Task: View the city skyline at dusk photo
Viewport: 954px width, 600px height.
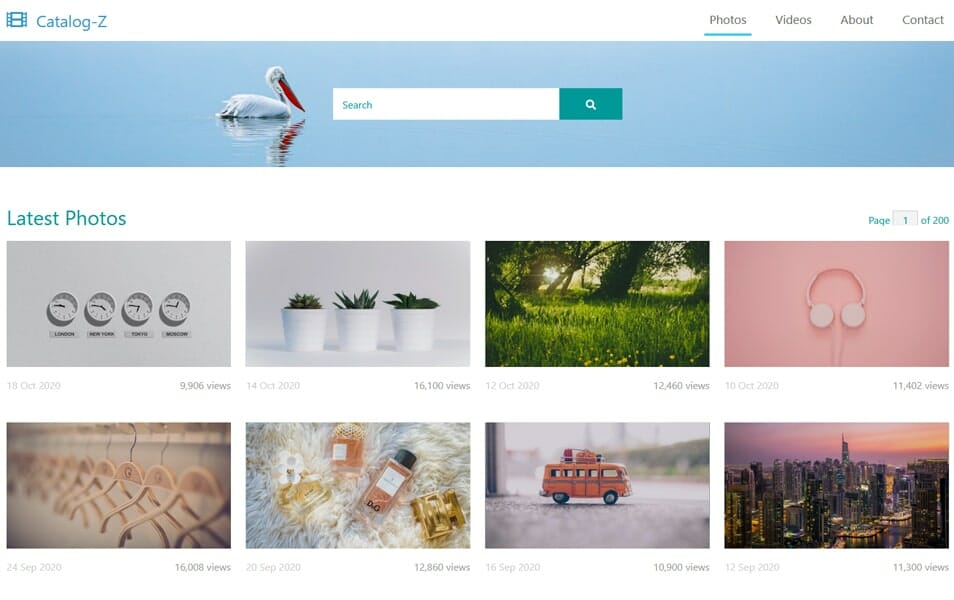Action: [836, 485]
